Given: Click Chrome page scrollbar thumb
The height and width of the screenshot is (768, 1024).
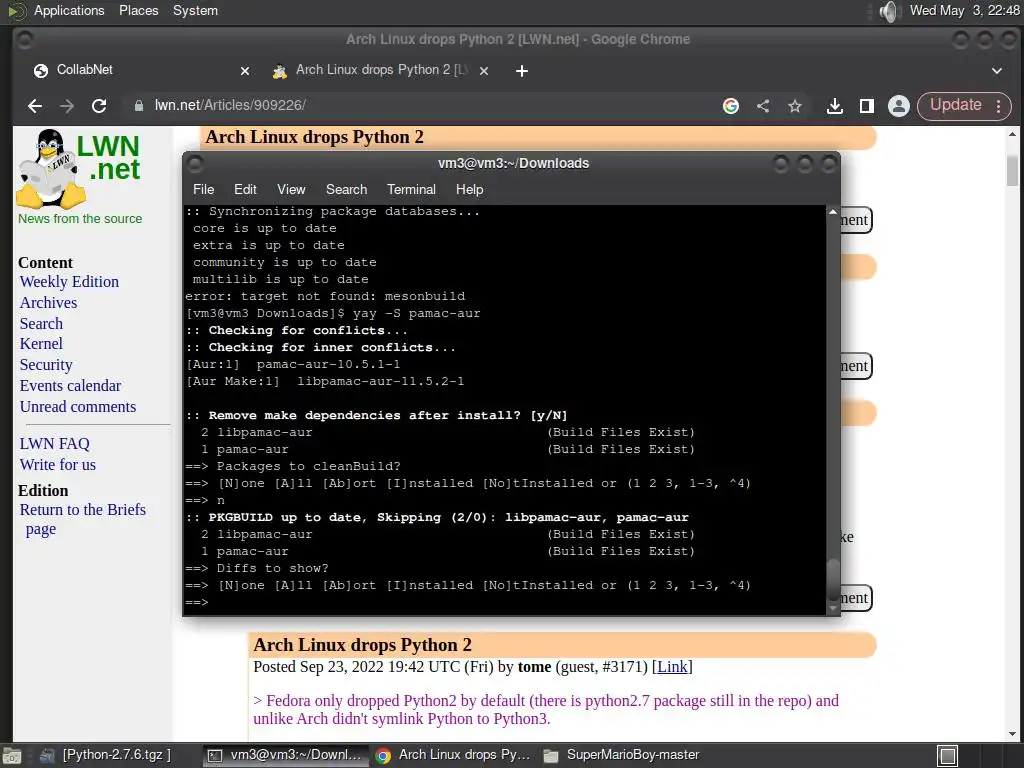Looking at the screenshot, I should [1012, 170].
